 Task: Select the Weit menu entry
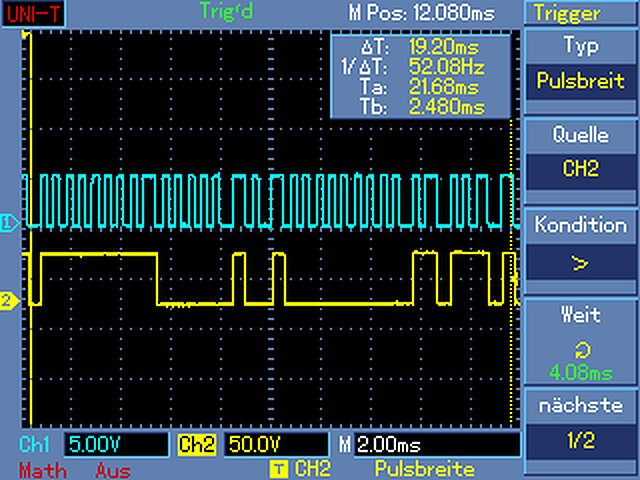point(580,314)
